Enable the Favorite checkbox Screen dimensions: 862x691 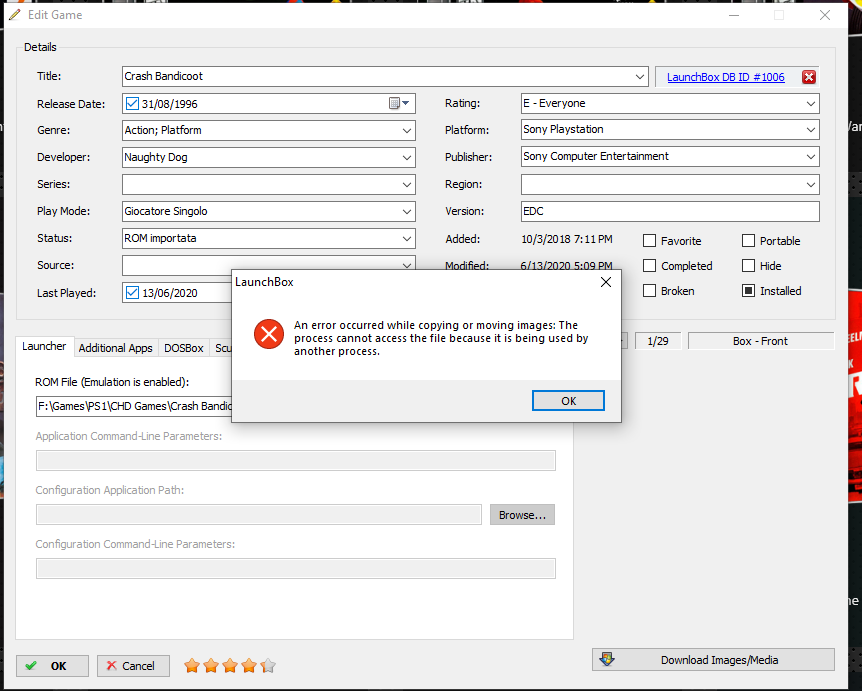tap(649, 241)
